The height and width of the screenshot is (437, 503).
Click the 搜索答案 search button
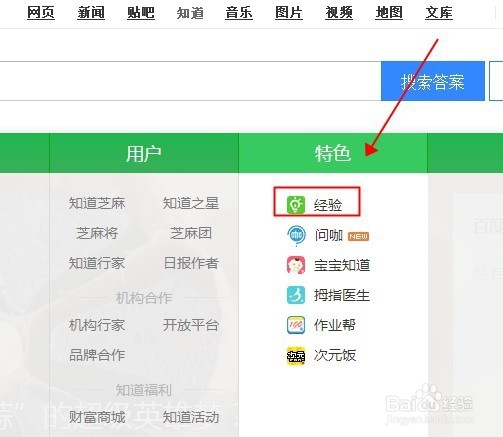(x=433, y=81)
